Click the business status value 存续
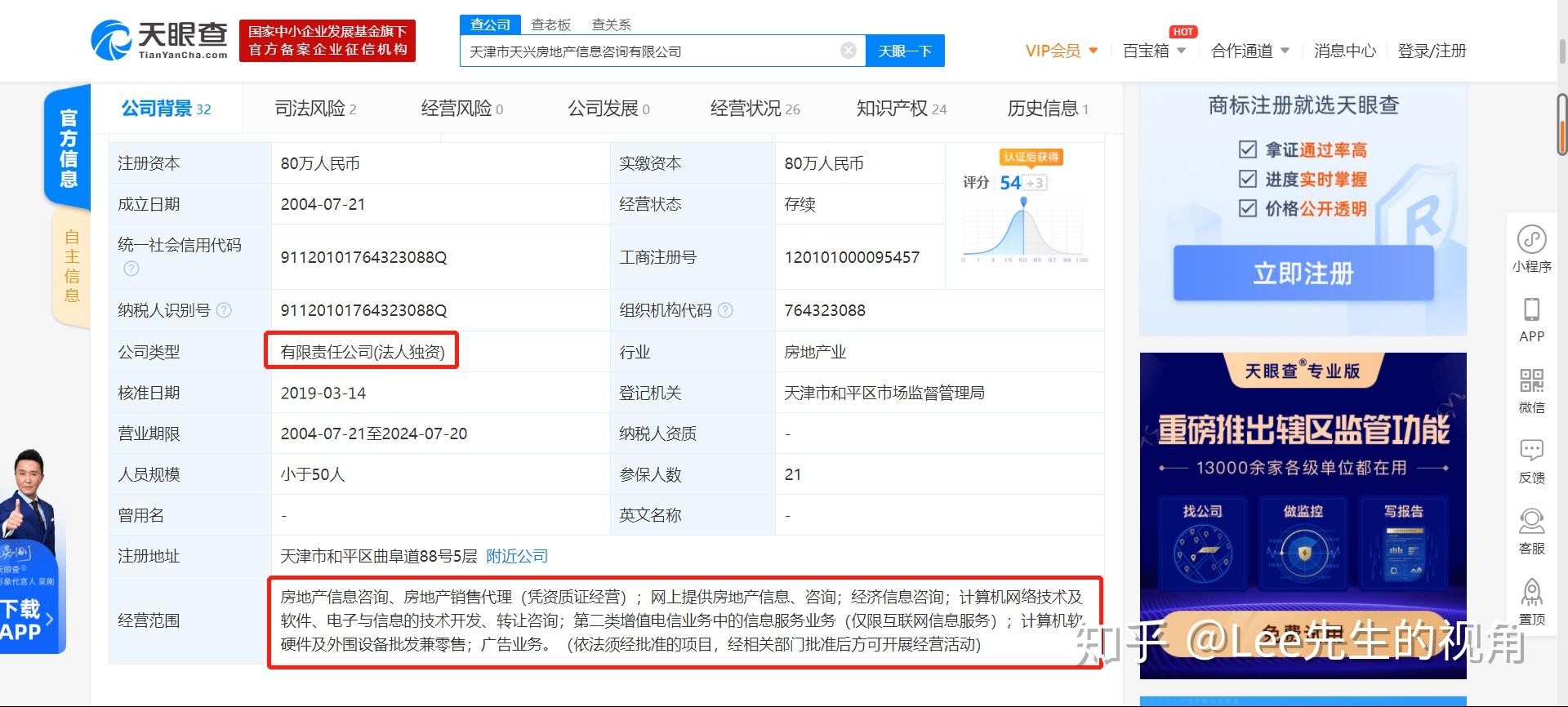This screenshot has width=1568, height=707. pyautogui.click(x=800, y=204)
